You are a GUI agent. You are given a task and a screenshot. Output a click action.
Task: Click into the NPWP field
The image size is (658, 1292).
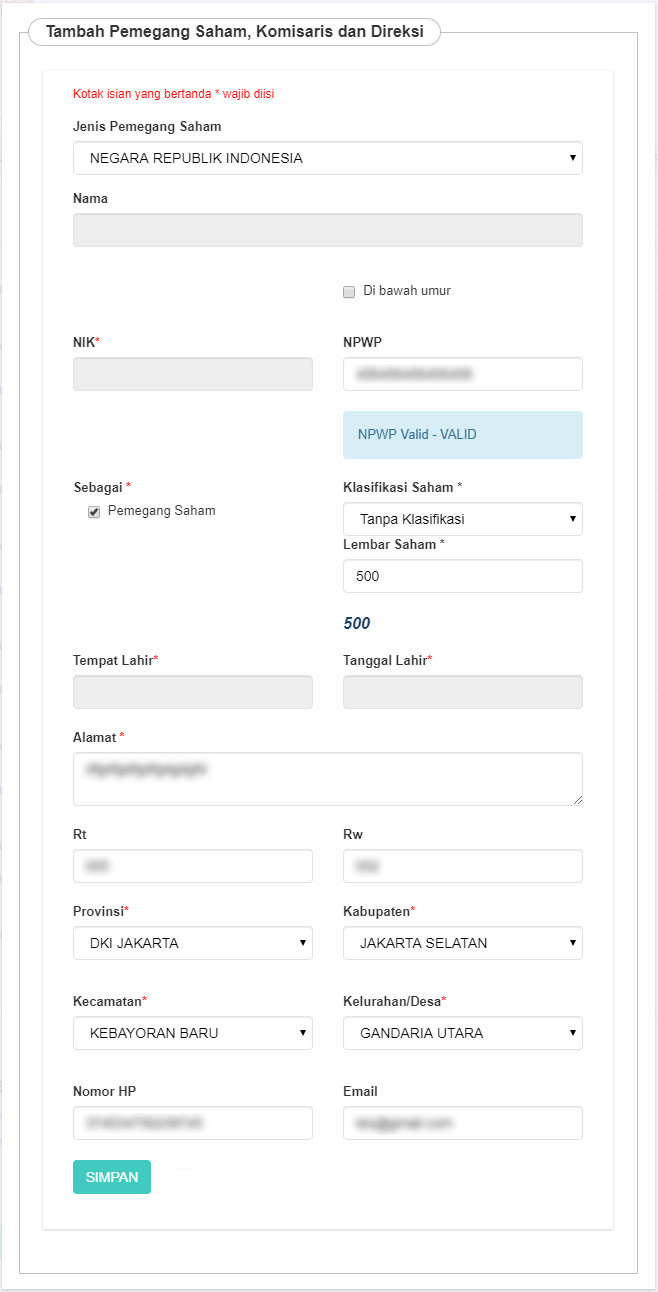point(462,374)
